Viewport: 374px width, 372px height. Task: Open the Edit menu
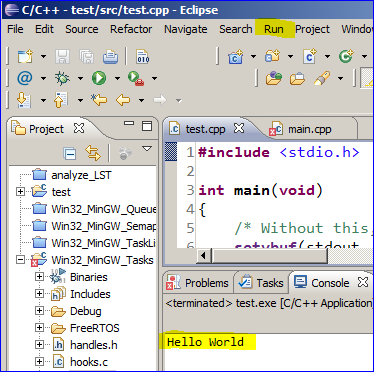pos(44,29)
